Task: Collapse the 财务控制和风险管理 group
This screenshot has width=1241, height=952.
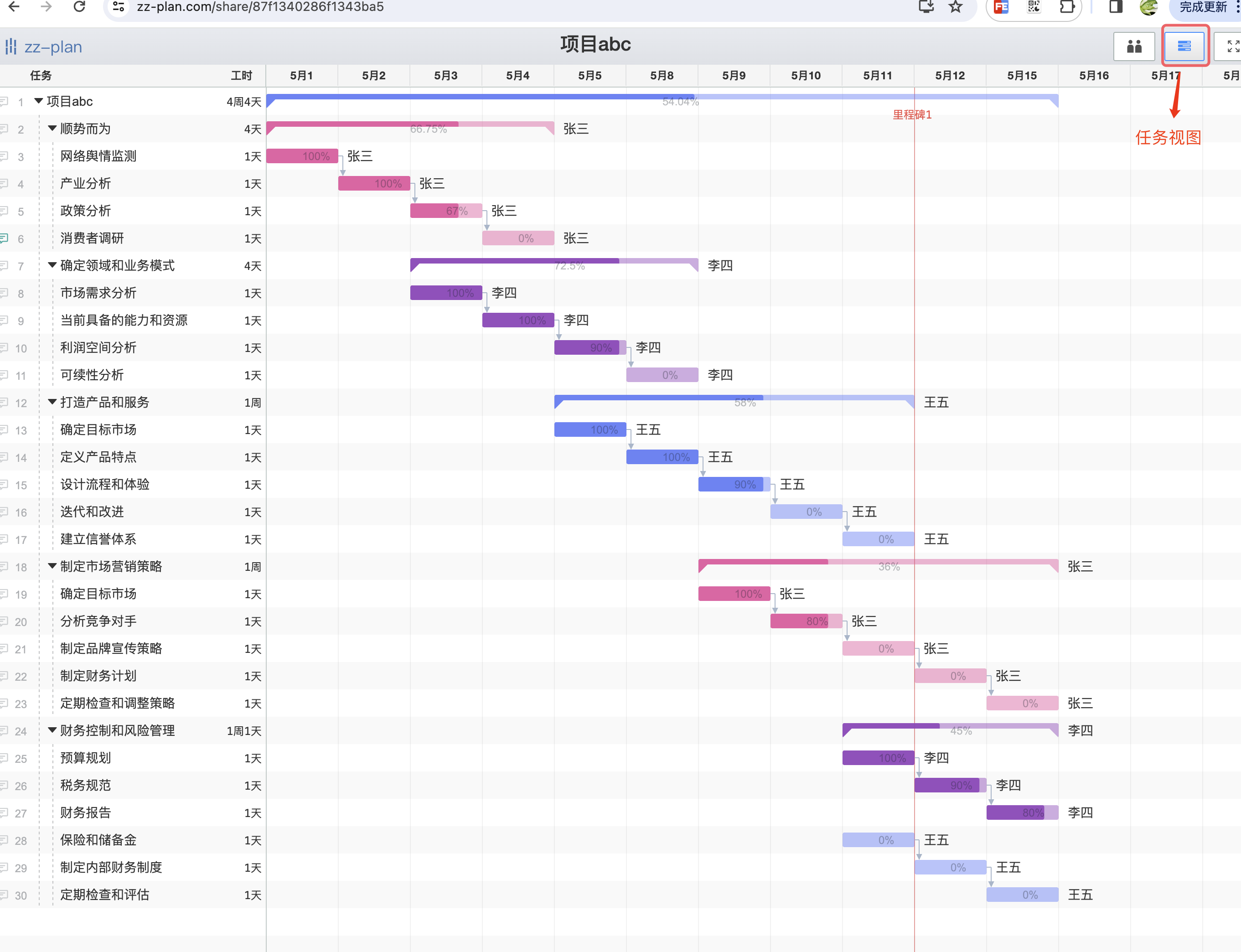Action: 52,730
